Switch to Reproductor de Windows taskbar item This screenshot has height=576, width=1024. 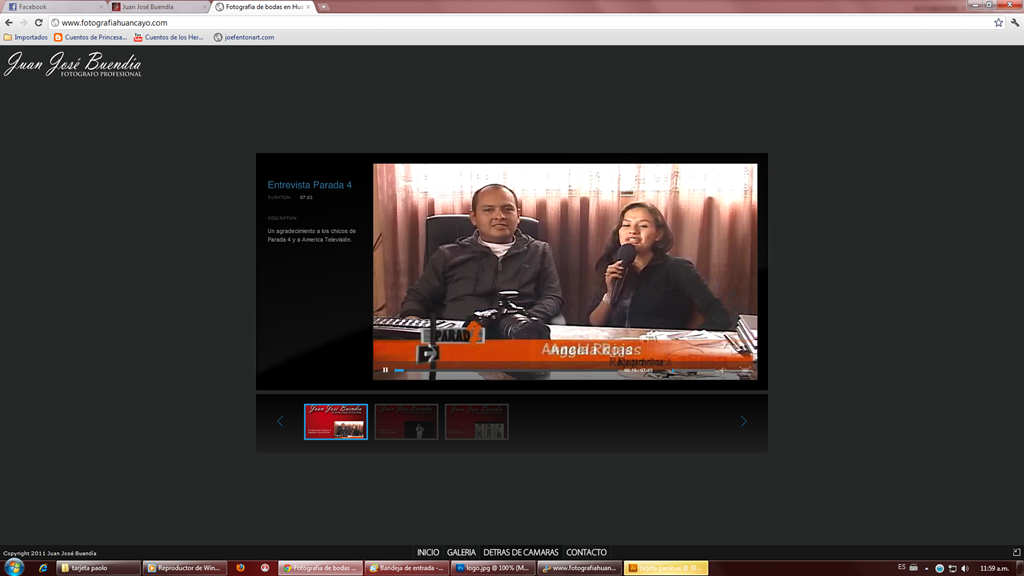tap(185, 568)
